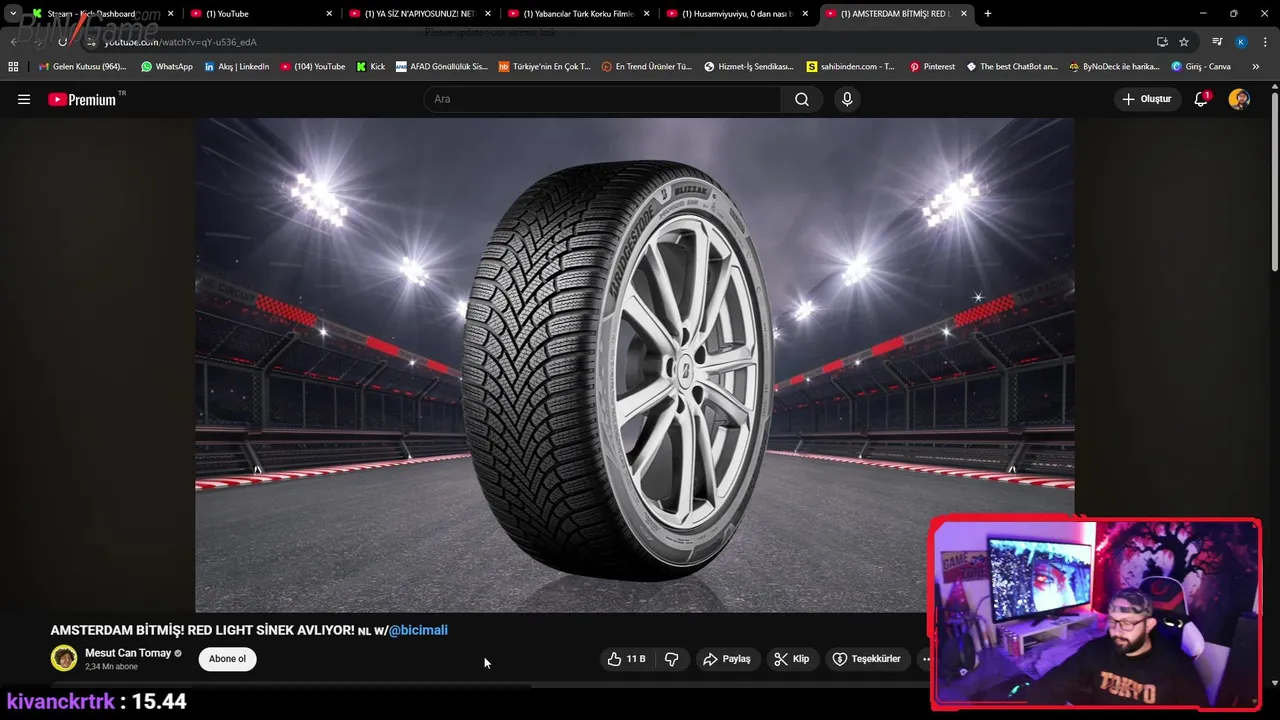Switch to YA SİZ N'APIYOSUNUZ tab

[419, 14]
